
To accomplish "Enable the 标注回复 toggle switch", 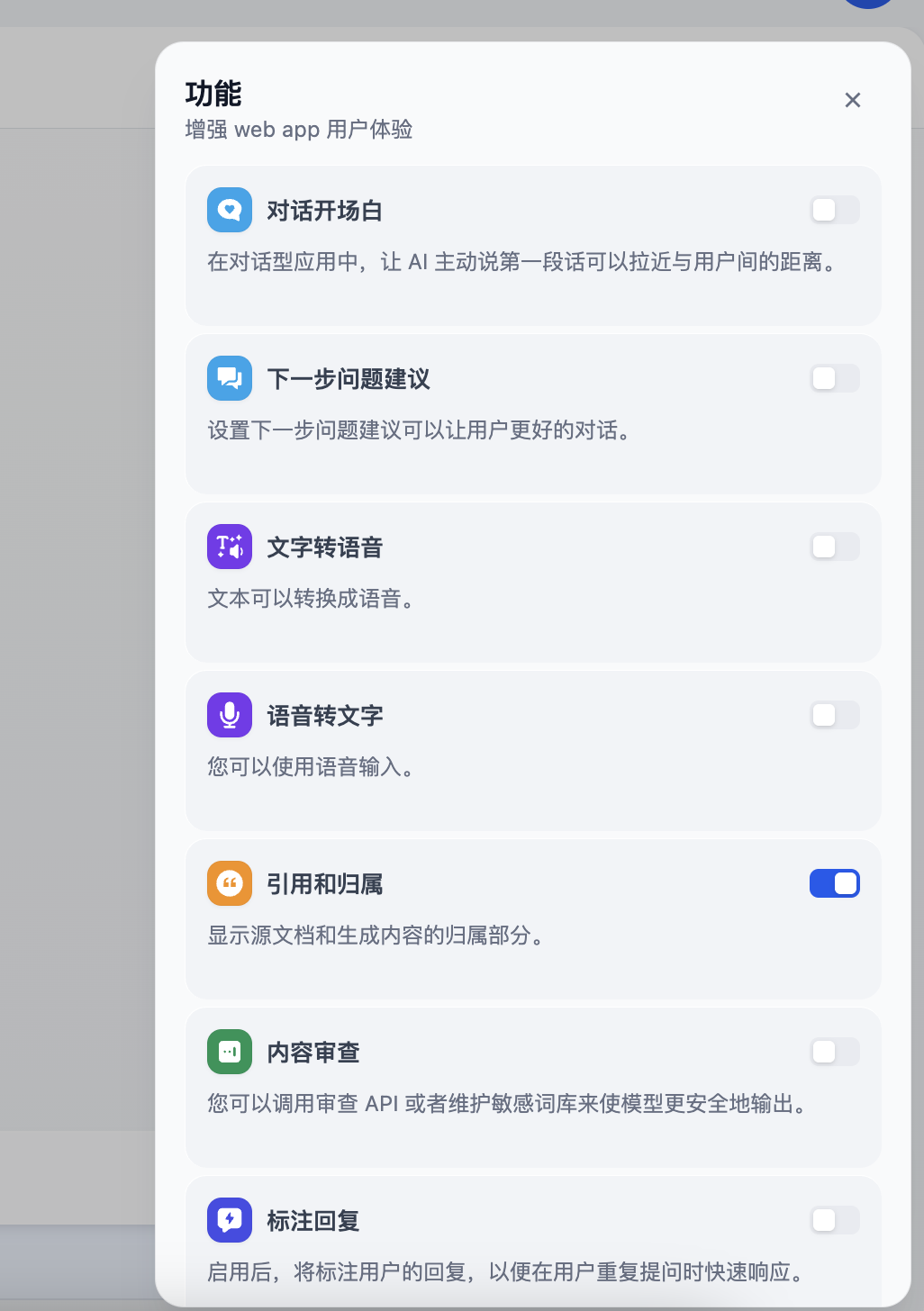I will [835, 1220].
